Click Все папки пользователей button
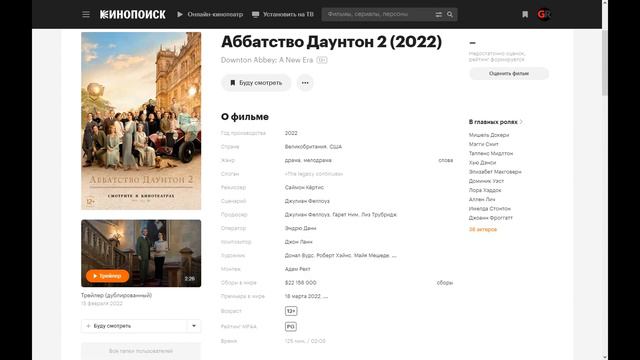 [141, 351]
